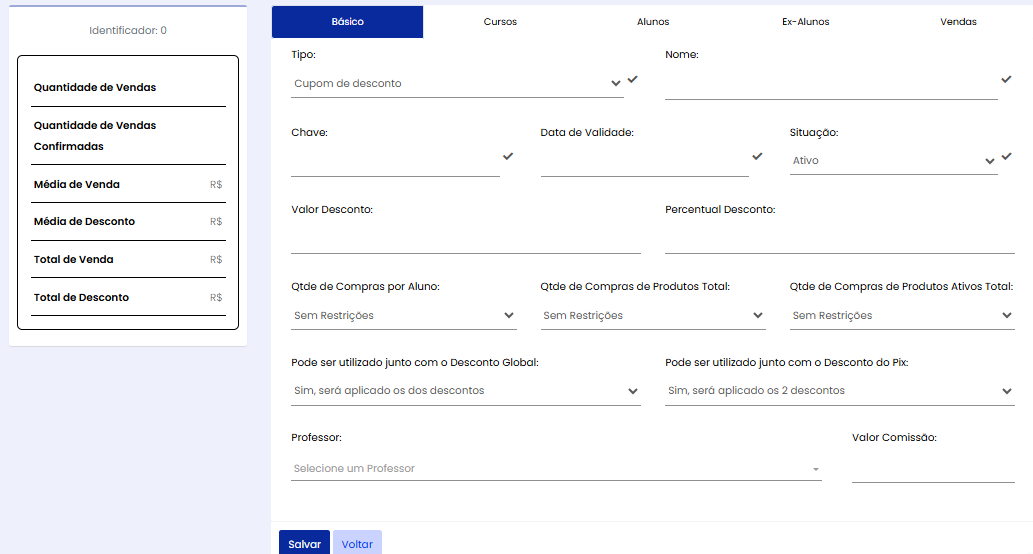1033x554 pixels.
Task: Switch to the Cursos tab
Action: pos(500,22)
